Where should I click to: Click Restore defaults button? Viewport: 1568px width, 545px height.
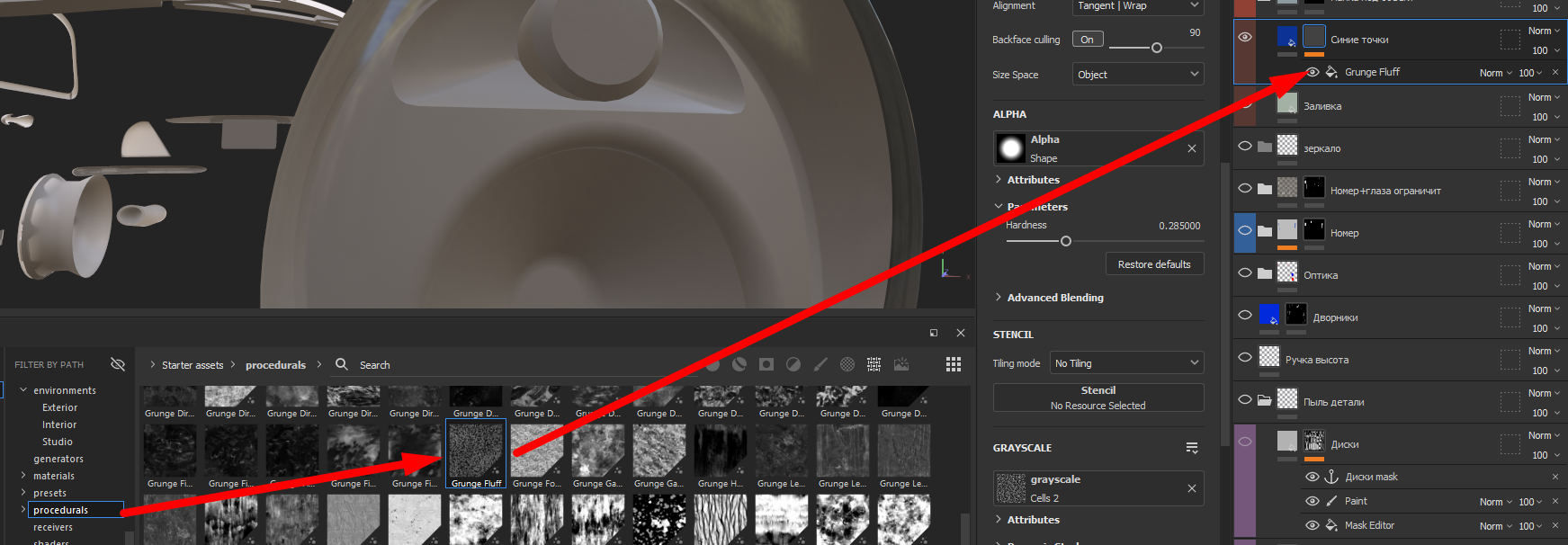point(1154,264)
